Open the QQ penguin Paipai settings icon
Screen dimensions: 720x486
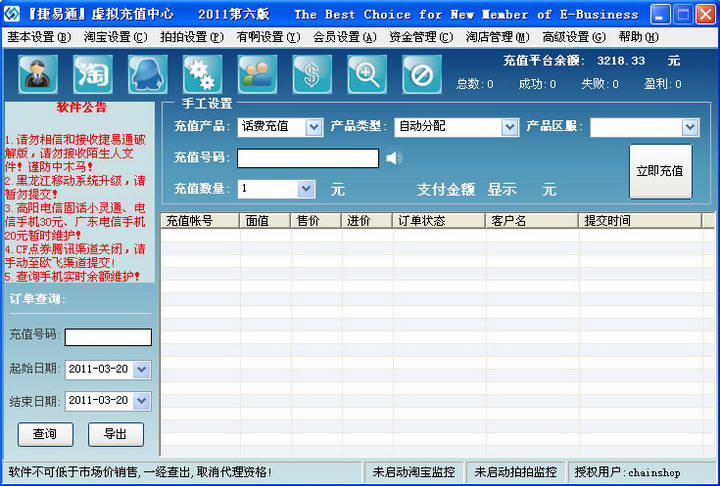(147, 74)
